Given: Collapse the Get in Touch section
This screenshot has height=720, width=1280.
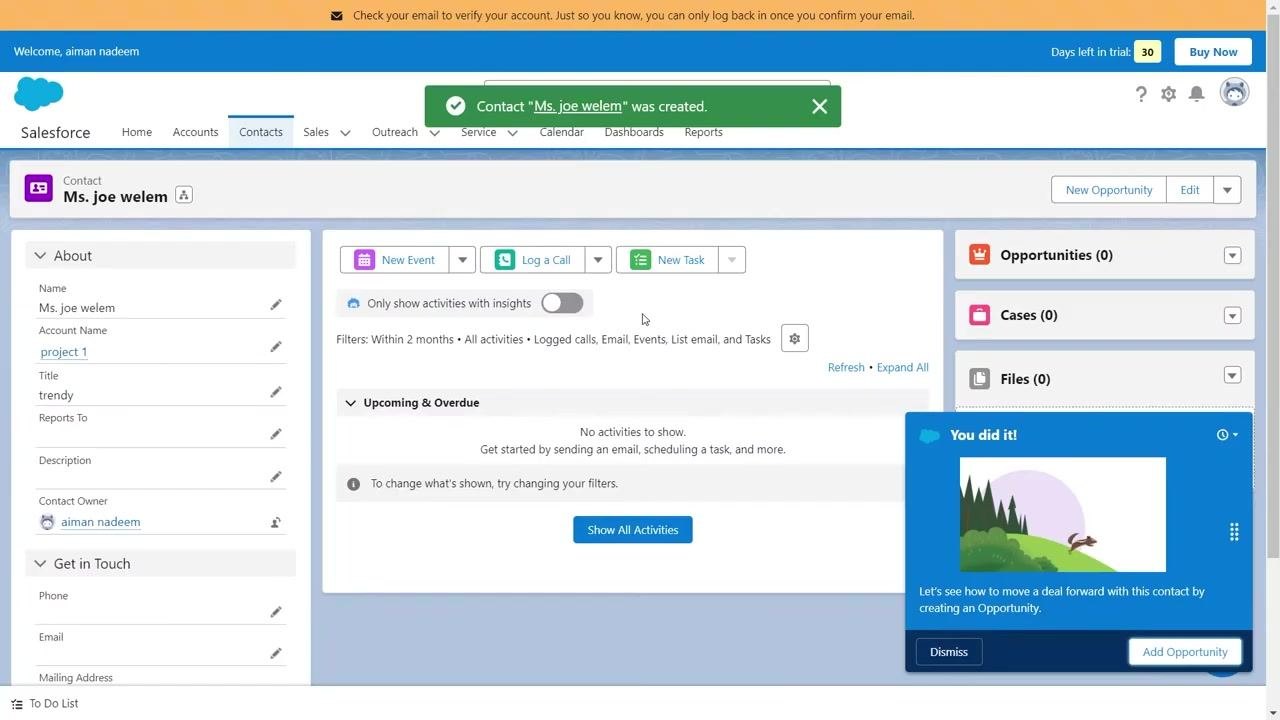Looking at the screenshot, I should tap(40, 564).
